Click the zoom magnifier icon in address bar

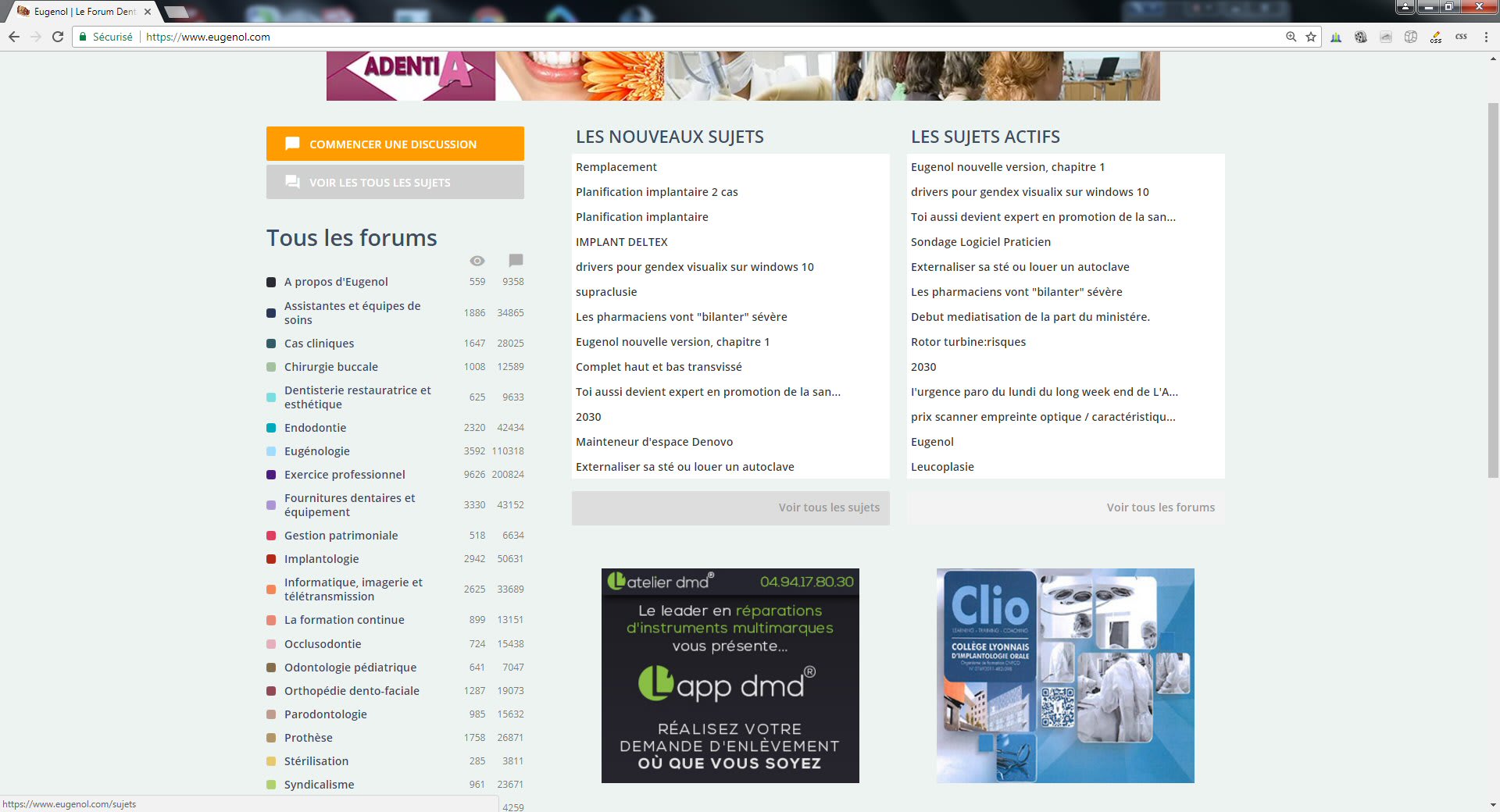pos(1291,37)
